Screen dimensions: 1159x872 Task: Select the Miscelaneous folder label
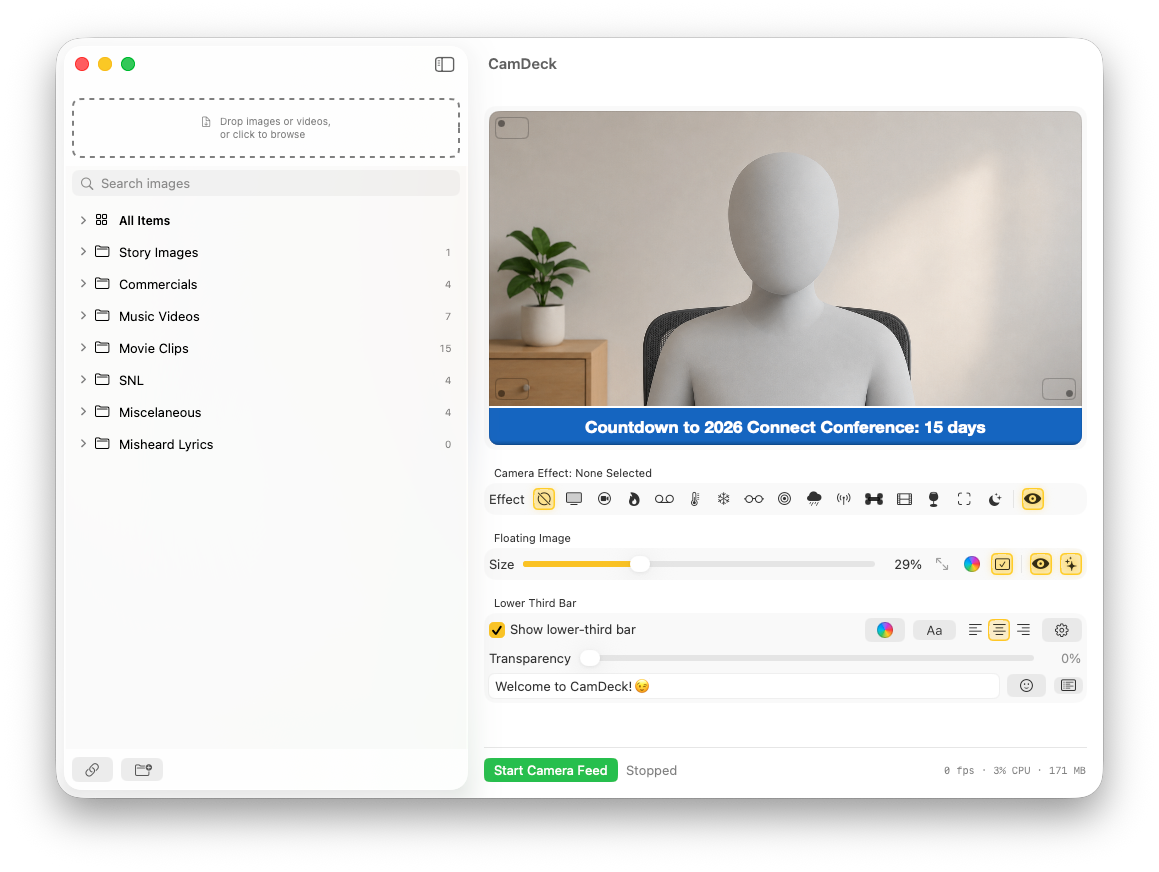[x=160, y=412]
